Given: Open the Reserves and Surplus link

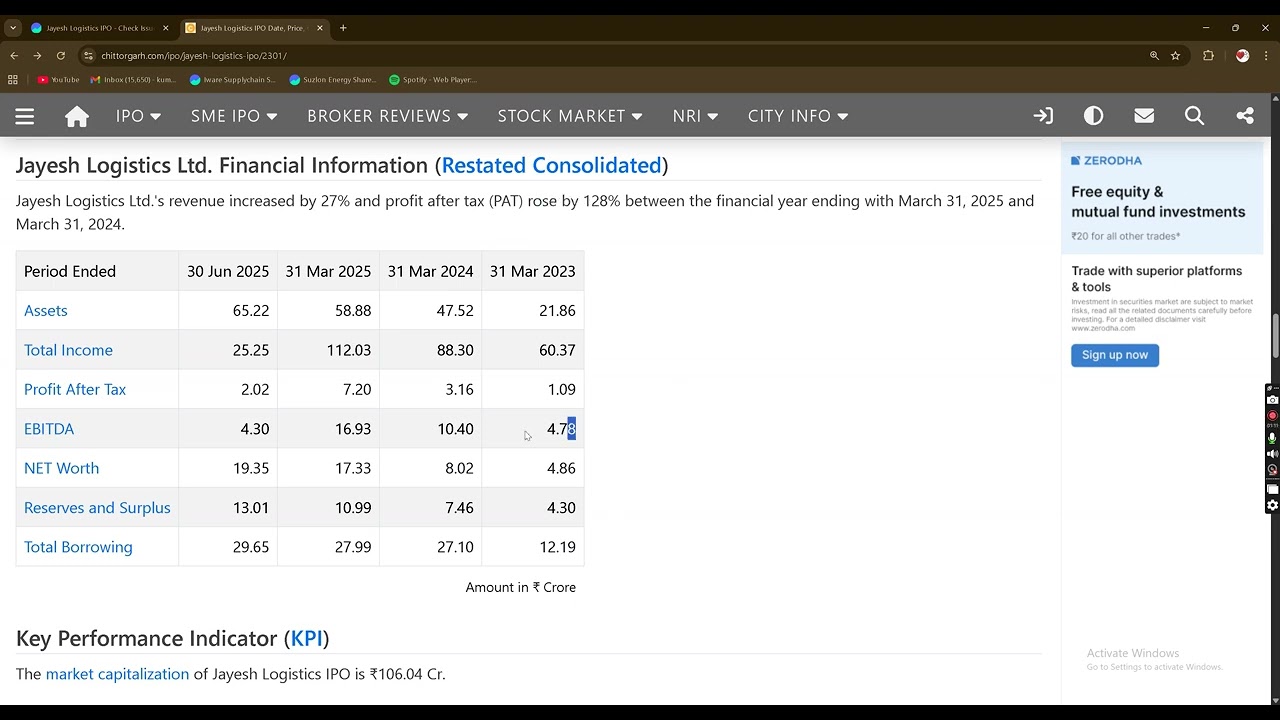Looking at the screenshot, I should (97, 508).
